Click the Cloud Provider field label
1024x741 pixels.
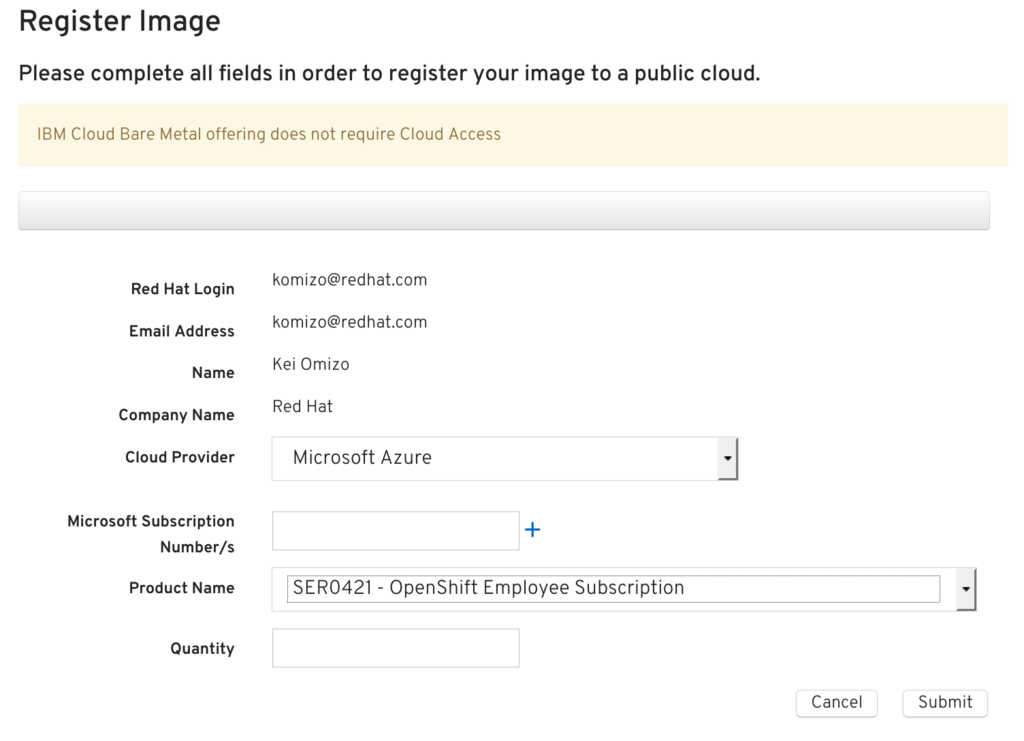180,458
